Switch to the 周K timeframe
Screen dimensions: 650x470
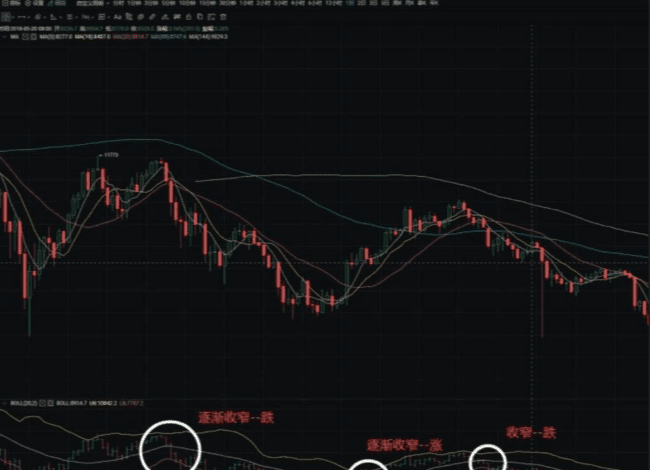click(x=397, y=3)
